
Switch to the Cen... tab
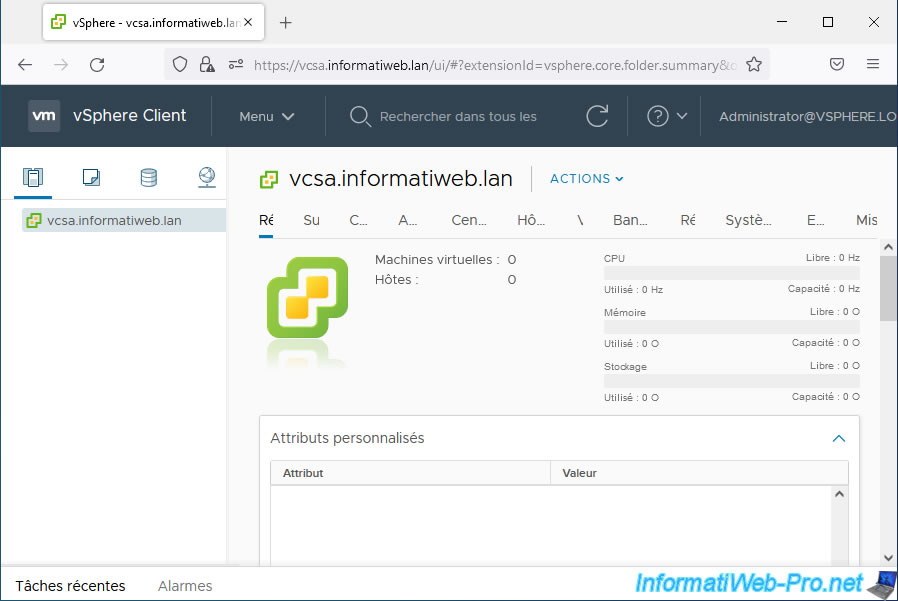click(x=469, y=220)
